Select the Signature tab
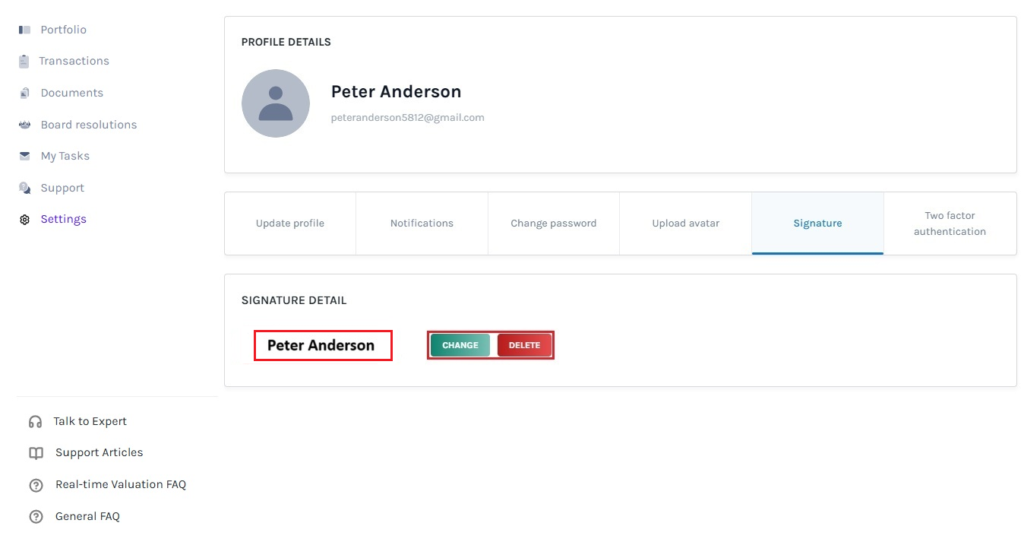The height and width of the screenshot is (539, 1024). (818, 223)
